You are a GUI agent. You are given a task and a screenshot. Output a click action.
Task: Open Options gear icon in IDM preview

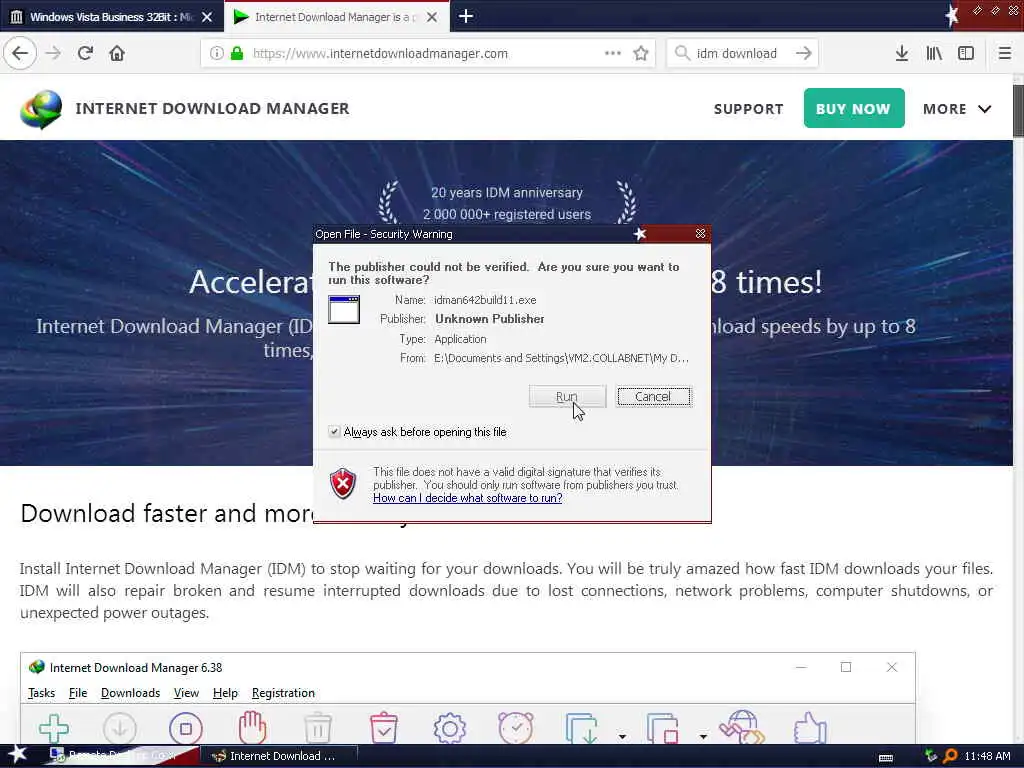pyautogui.click(x=450, y=728)
